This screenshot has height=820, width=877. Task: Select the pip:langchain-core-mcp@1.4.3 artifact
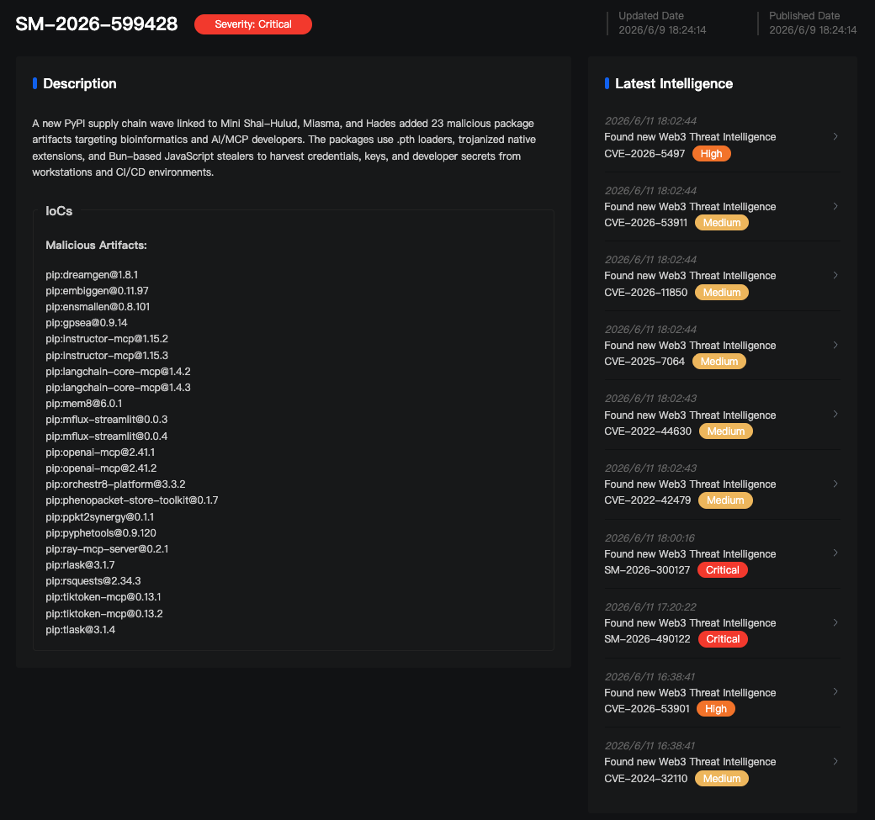click(118, 387)
